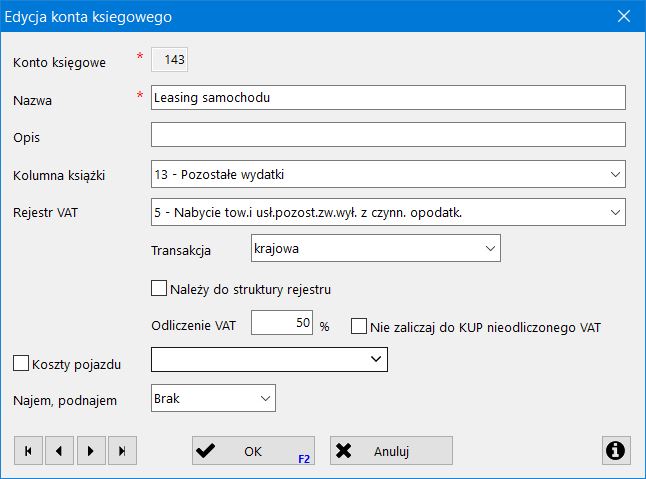Click the Konto księgowe number field
Viewport: 646px width, 479px height.
[170, 60]
